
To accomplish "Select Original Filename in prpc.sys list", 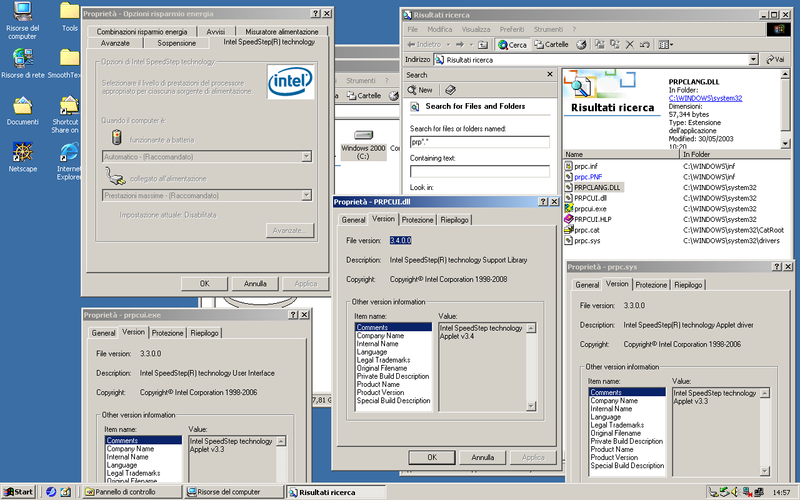I will click(x=615, y=433).
